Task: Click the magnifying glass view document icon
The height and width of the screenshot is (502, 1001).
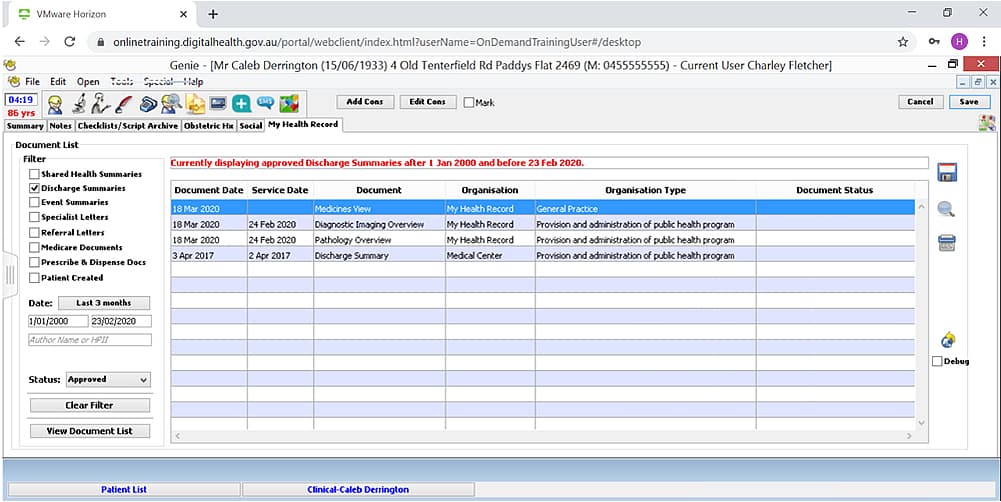Action: pos(946,209)
